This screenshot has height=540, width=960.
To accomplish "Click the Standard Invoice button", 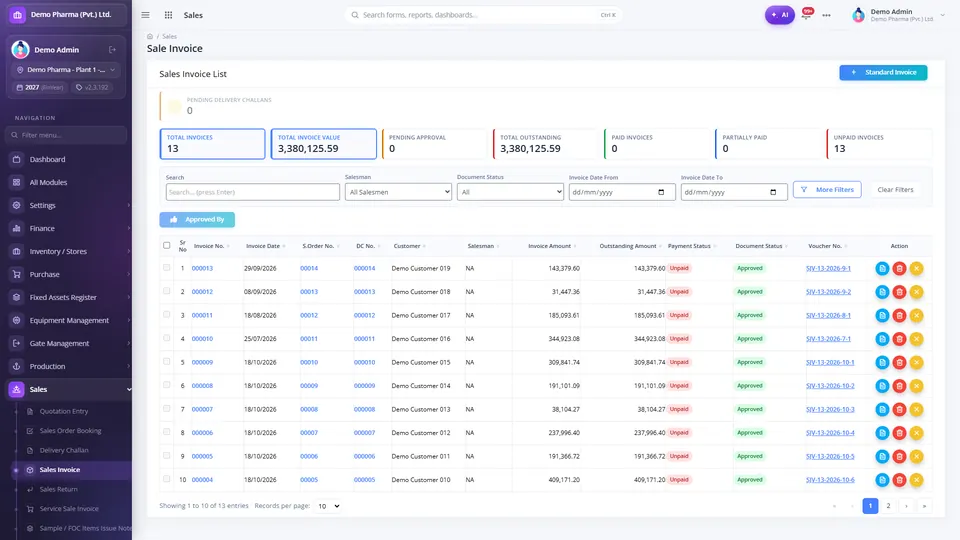I will click(x=883, y=72).
